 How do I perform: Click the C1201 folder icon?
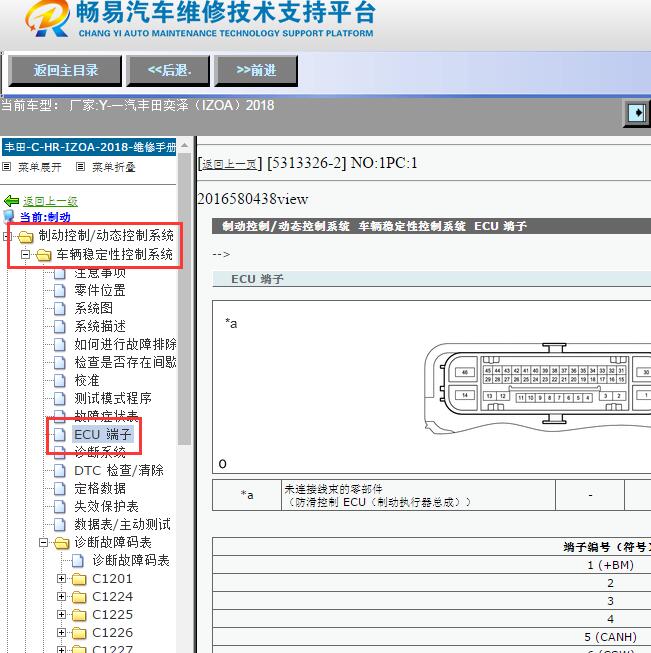79,579
